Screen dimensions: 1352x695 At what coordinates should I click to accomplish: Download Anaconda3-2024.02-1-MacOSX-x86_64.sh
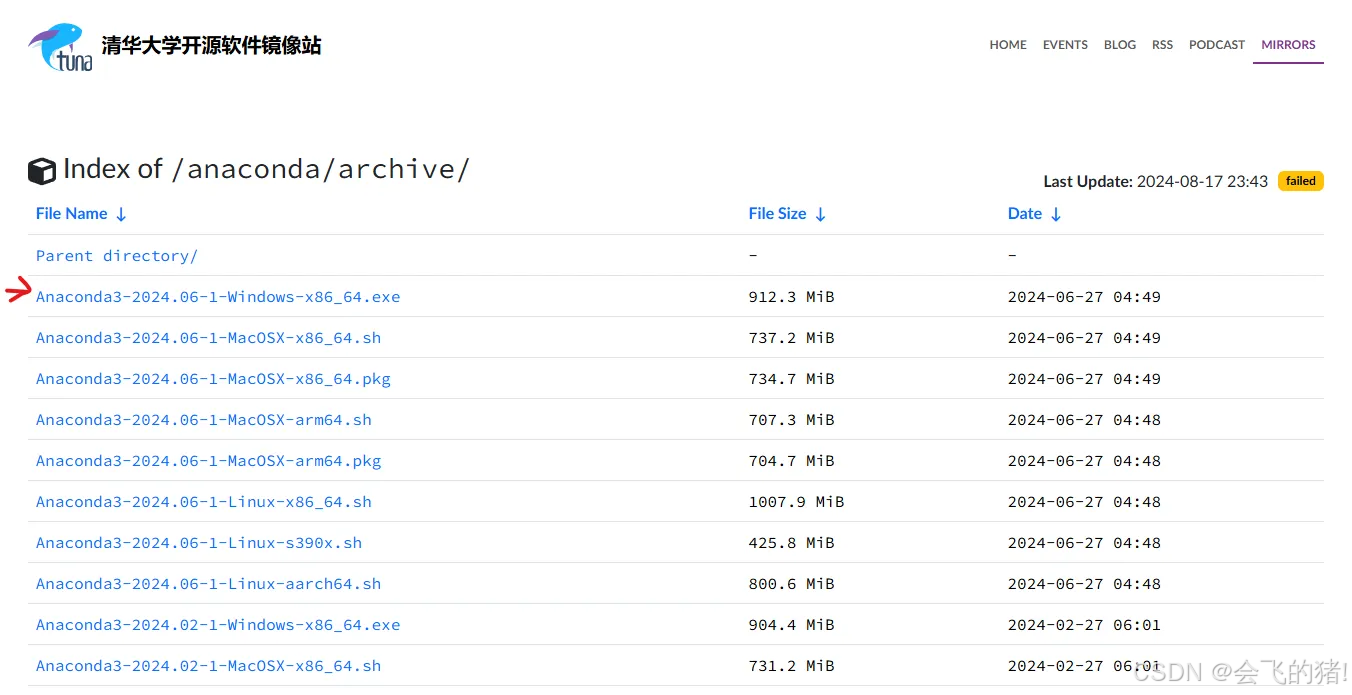point(208,666)
